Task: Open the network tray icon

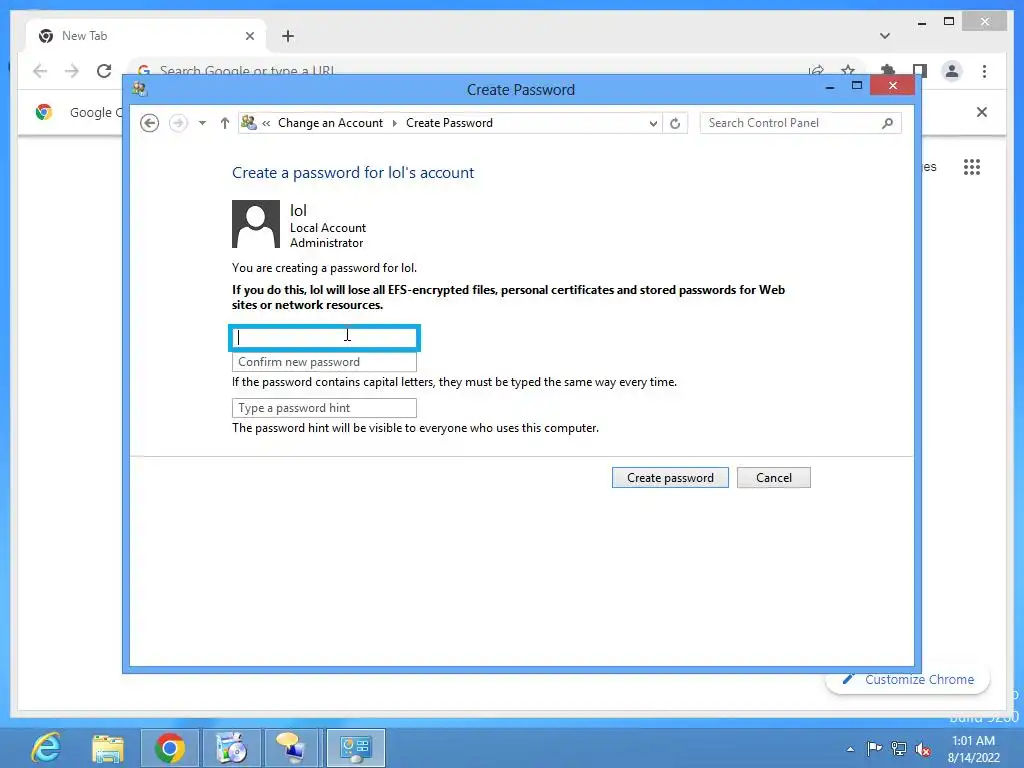Action: (x=899, y=749)
